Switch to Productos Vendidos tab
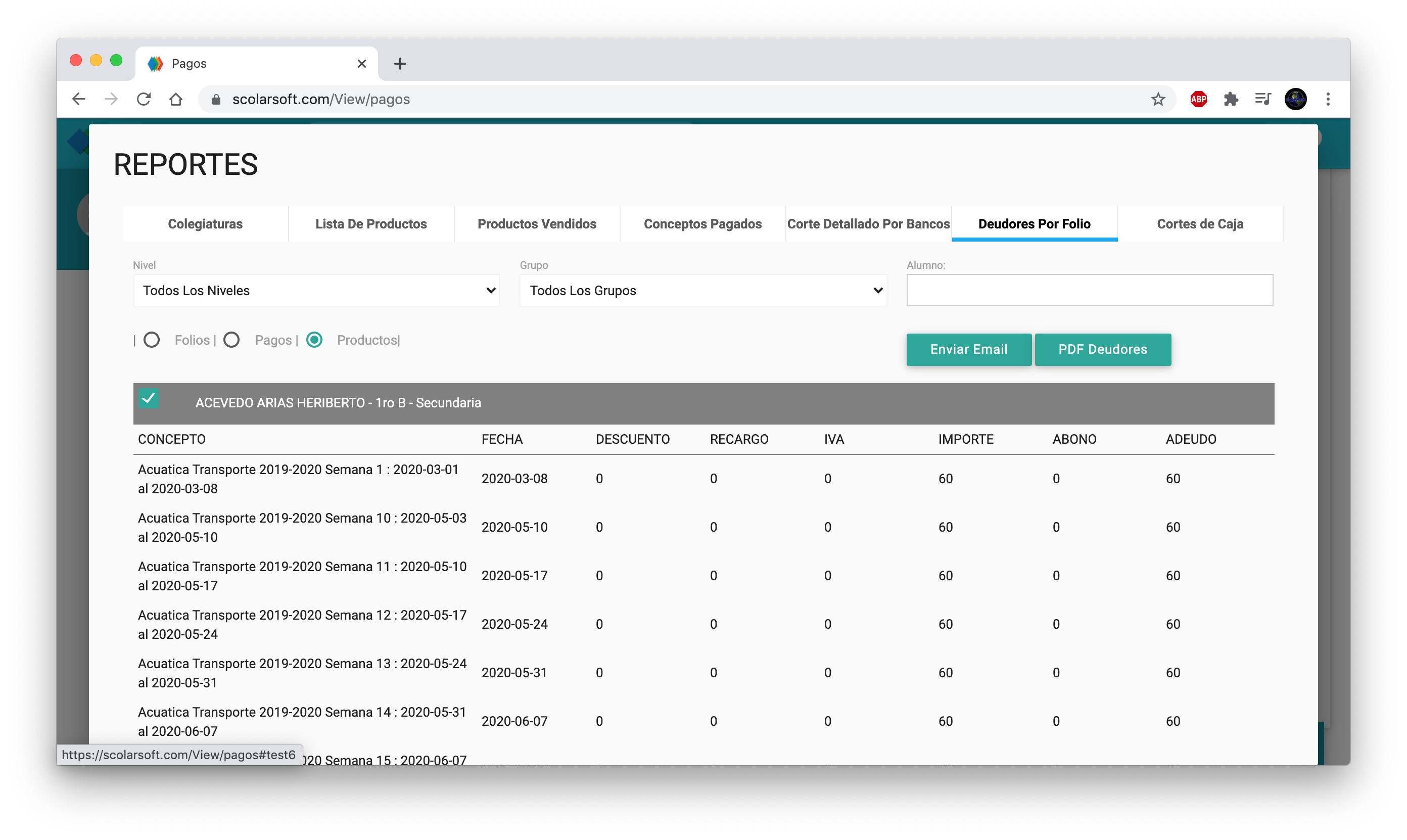Image resolution: width=1407 pixels, height=840 pixels. 537,223
